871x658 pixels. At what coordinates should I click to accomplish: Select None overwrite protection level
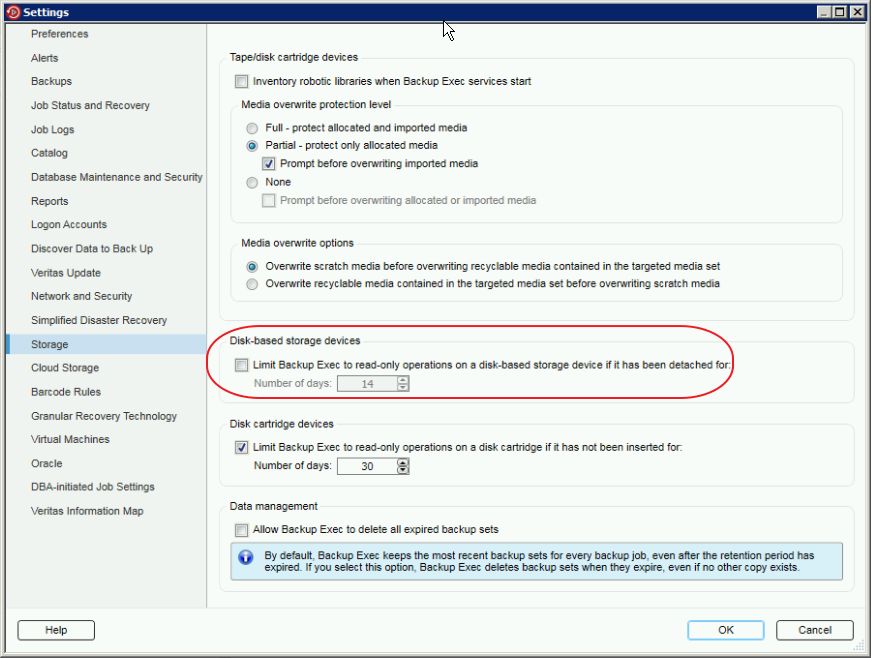tap(252, 182)
